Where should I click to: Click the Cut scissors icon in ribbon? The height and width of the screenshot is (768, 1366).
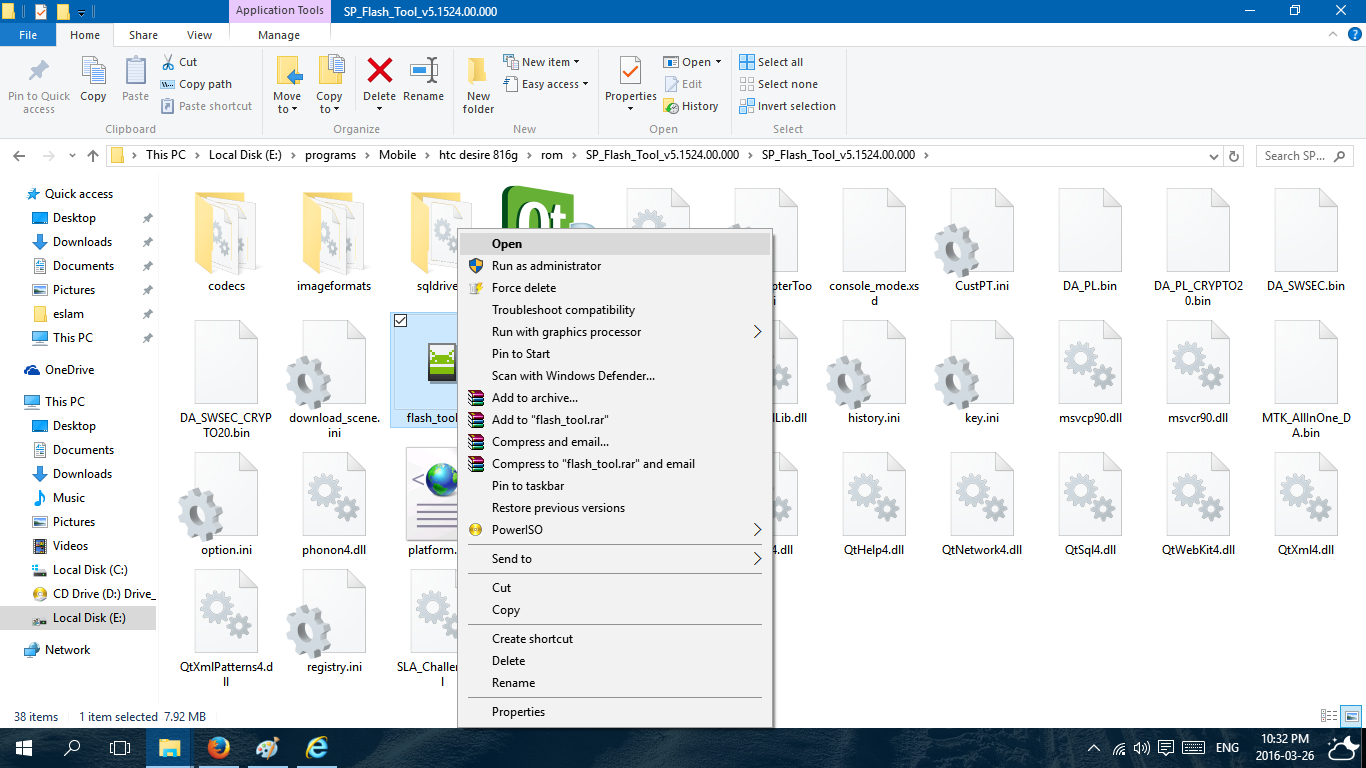(x=168, y=62)
